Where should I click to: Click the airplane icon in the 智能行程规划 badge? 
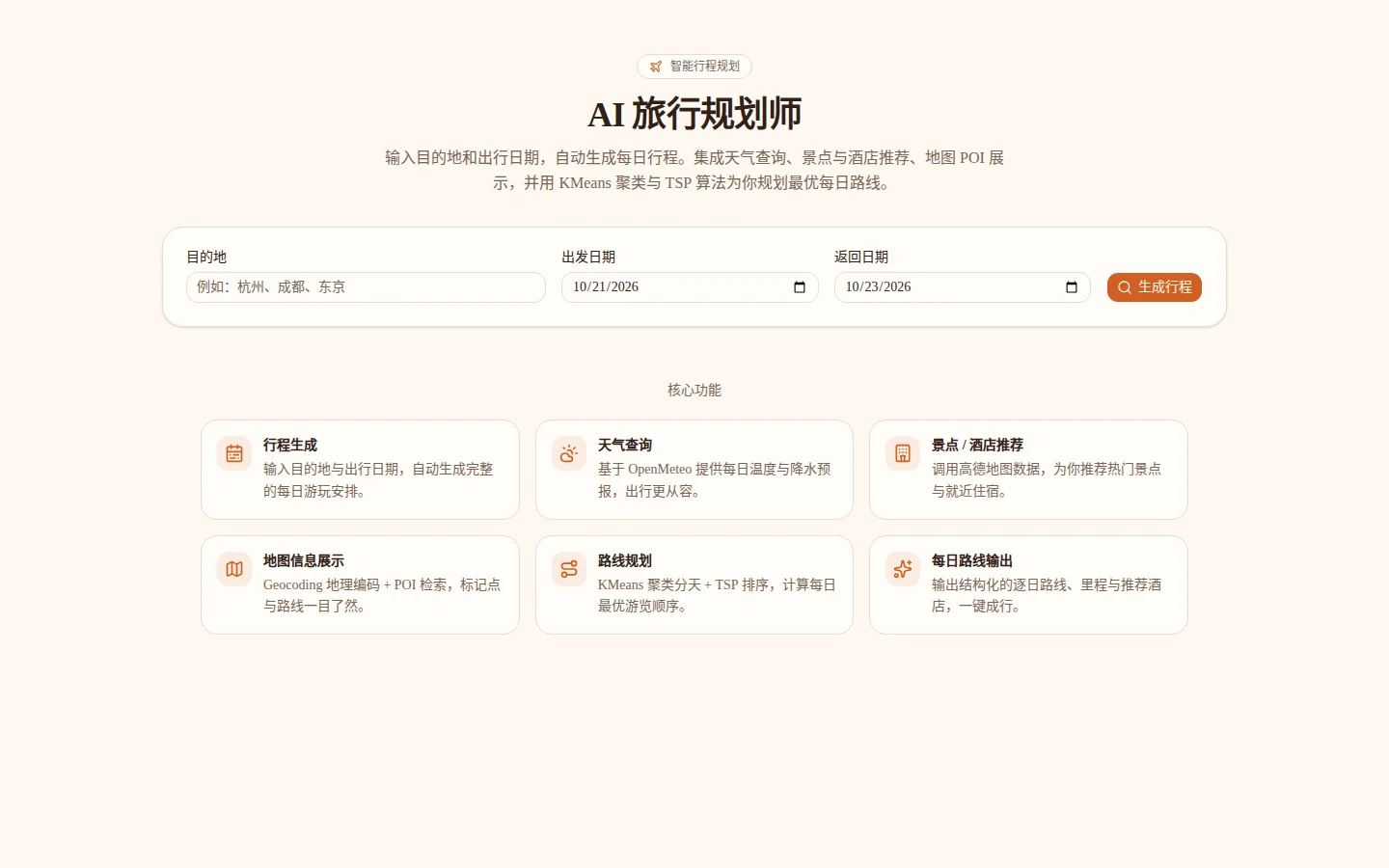[656, 67]
